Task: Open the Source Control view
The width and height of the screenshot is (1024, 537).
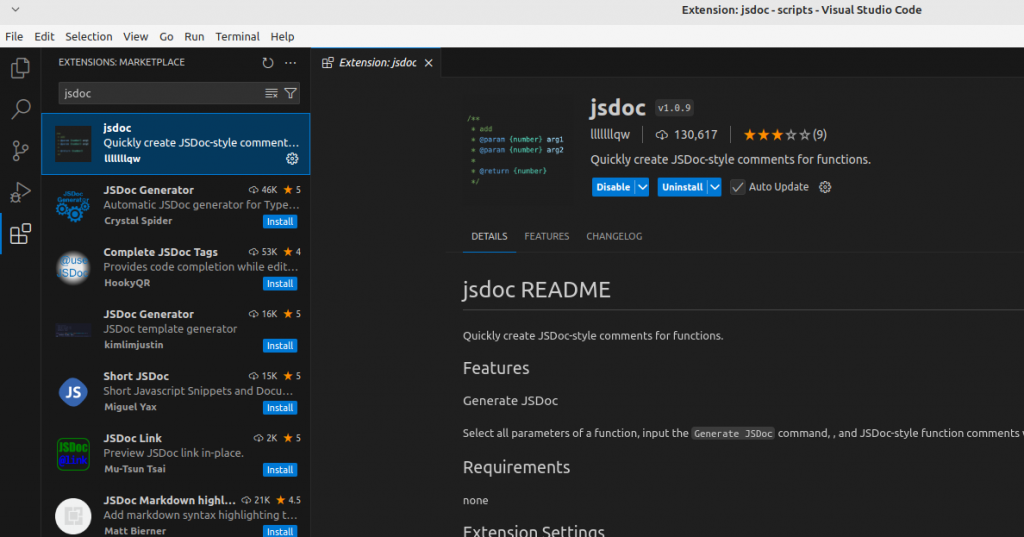Action: click(x=20, y=151)
